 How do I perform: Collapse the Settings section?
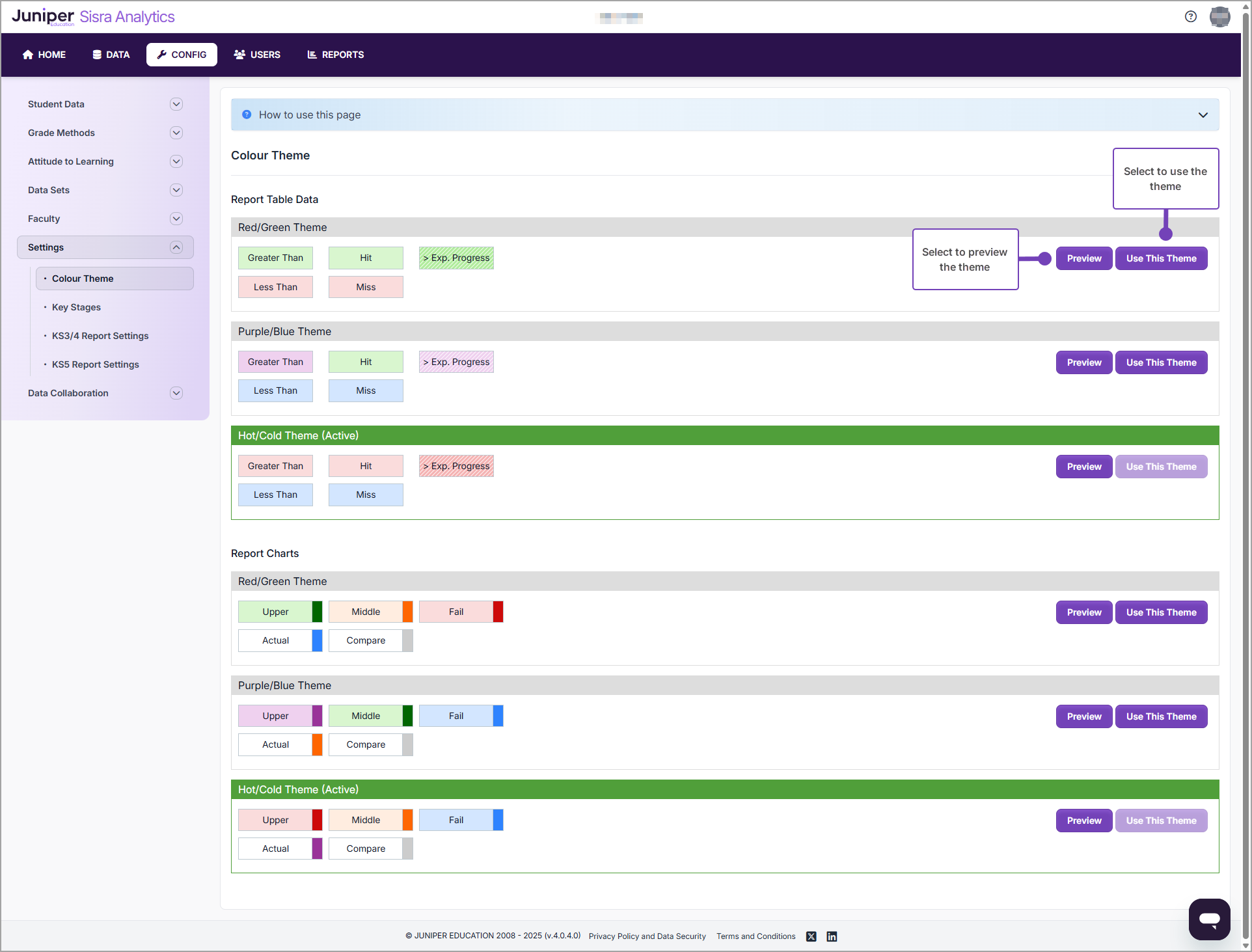click(x=176, y=247)
